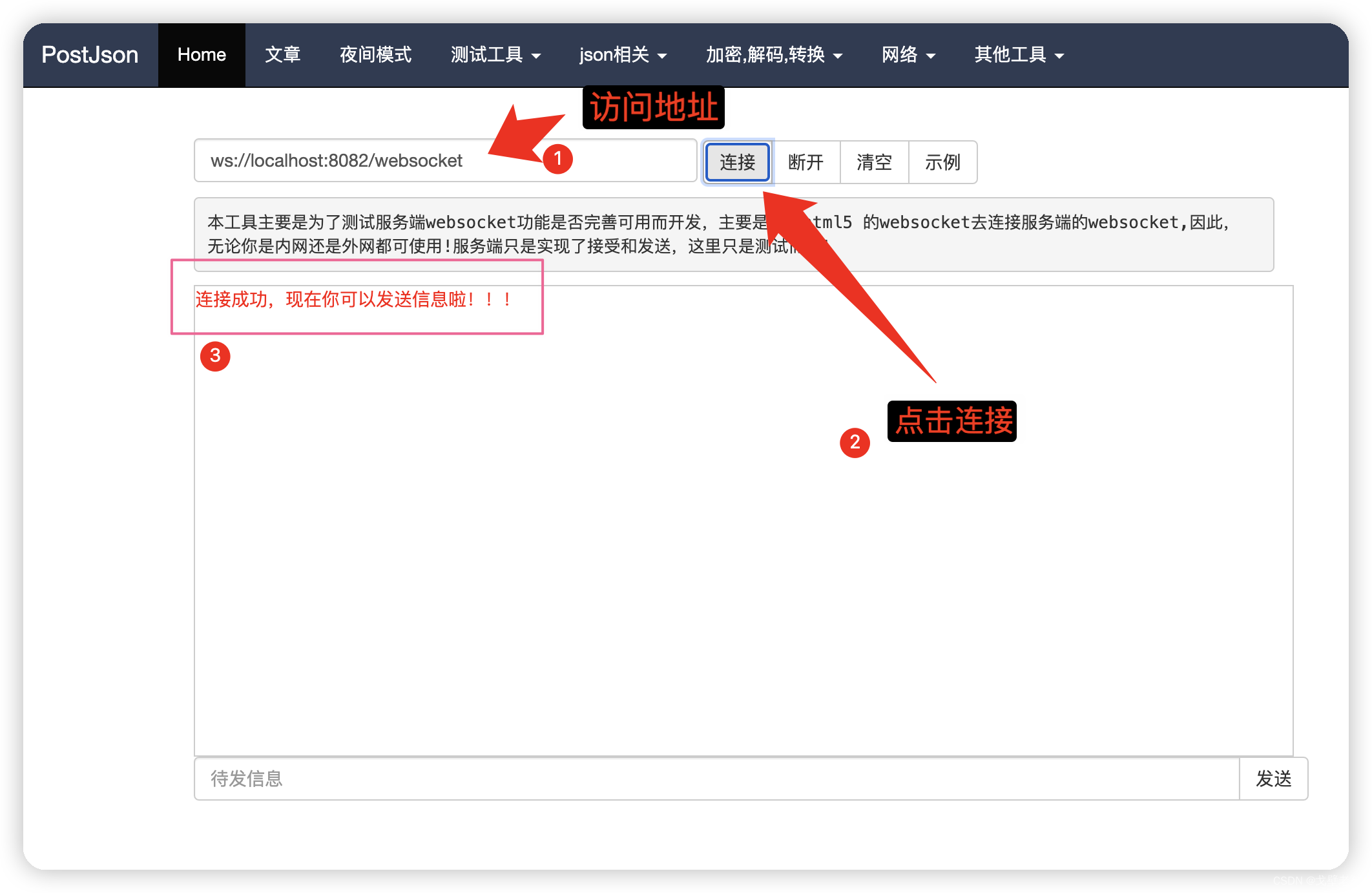Open the 加密,解码,转换 dropdown

(774, 55)
